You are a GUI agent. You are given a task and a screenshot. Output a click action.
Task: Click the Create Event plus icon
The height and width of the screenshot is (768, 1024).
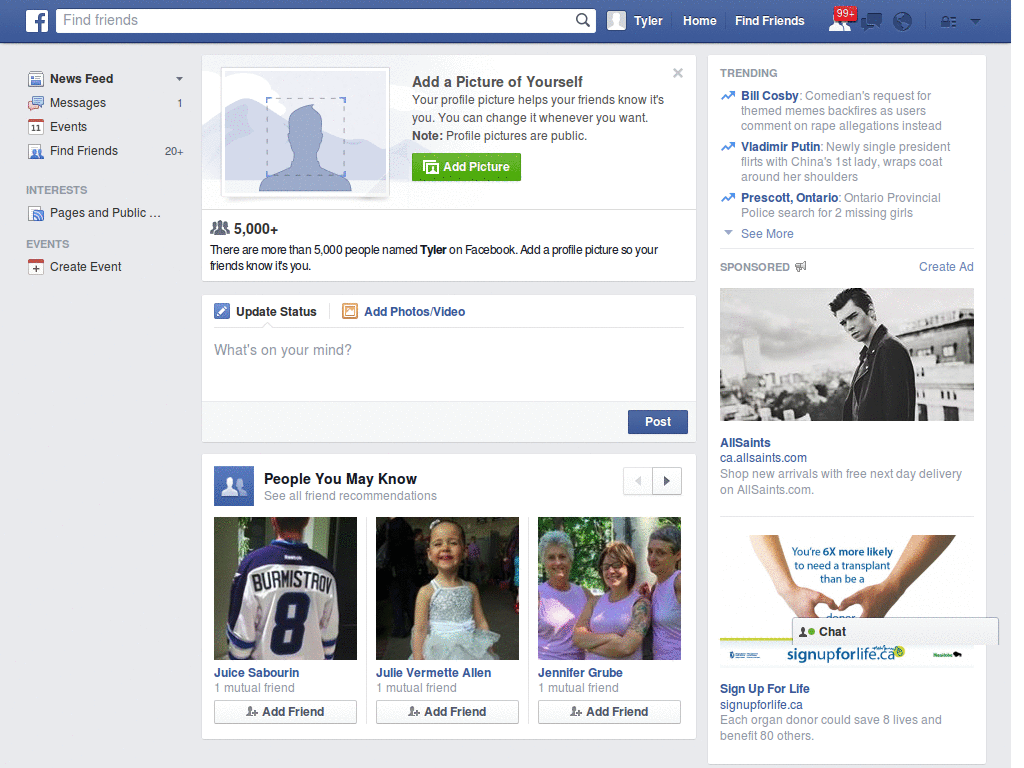(35, 267)
